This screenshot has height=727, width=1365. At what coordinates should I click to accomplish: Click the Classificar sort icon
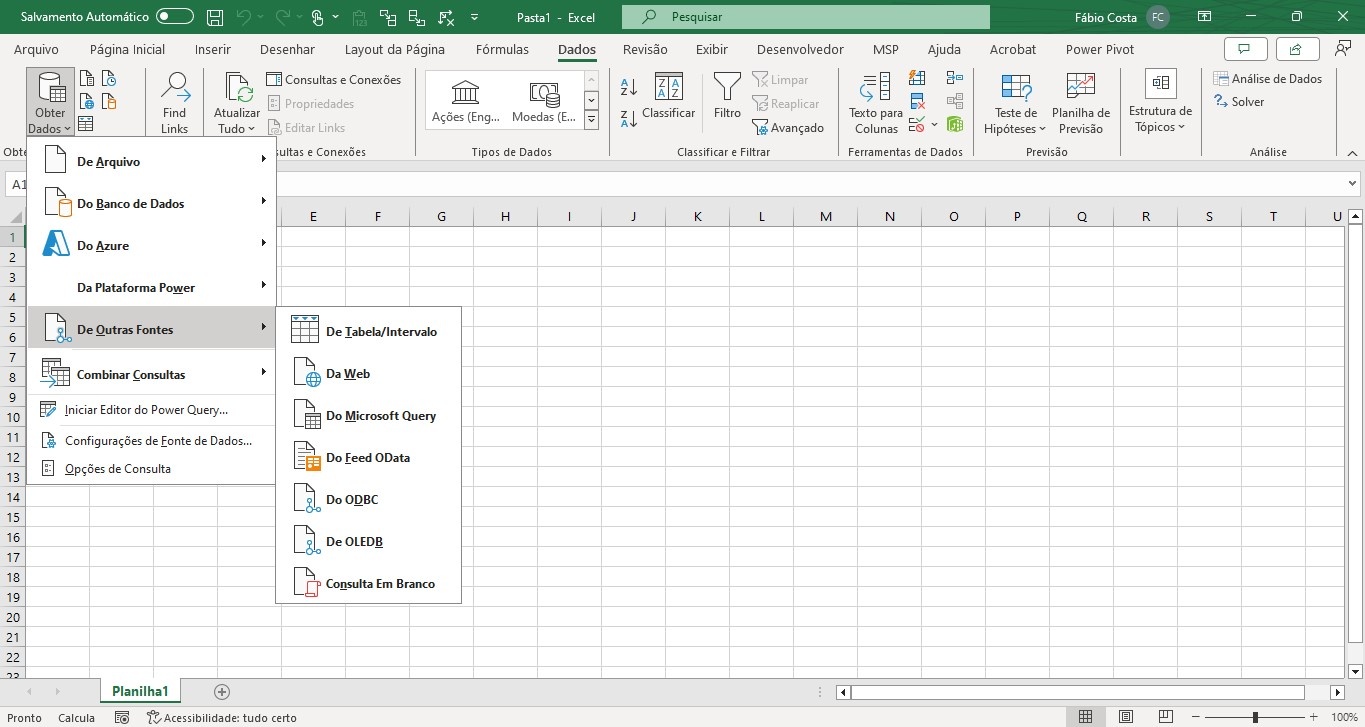[x=668, y=97]
